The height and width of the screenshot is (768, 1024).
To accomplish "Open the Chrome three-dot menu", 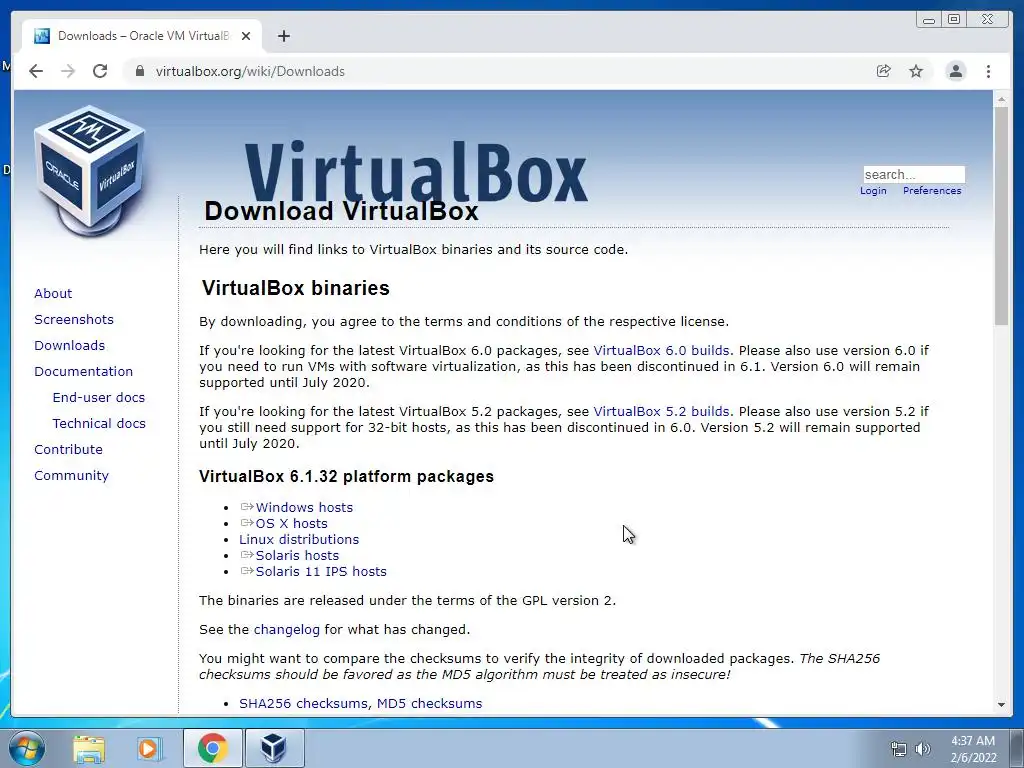I will [988, 71].
